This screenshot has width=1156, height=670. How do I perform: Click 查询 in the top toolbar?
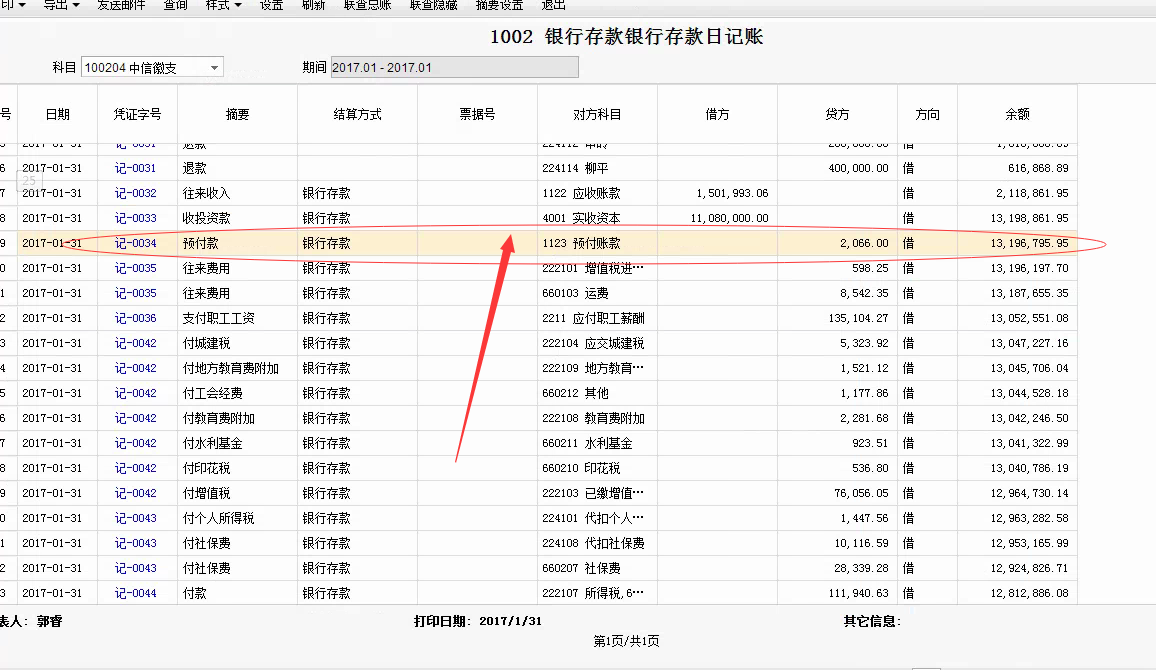pos(175,5)
